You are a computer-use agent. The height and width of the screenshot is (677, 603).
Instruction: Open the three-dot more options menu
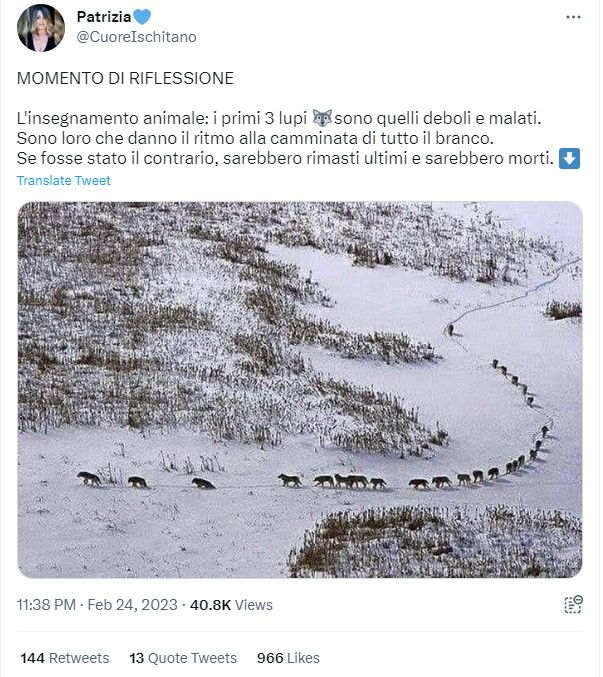573,17
